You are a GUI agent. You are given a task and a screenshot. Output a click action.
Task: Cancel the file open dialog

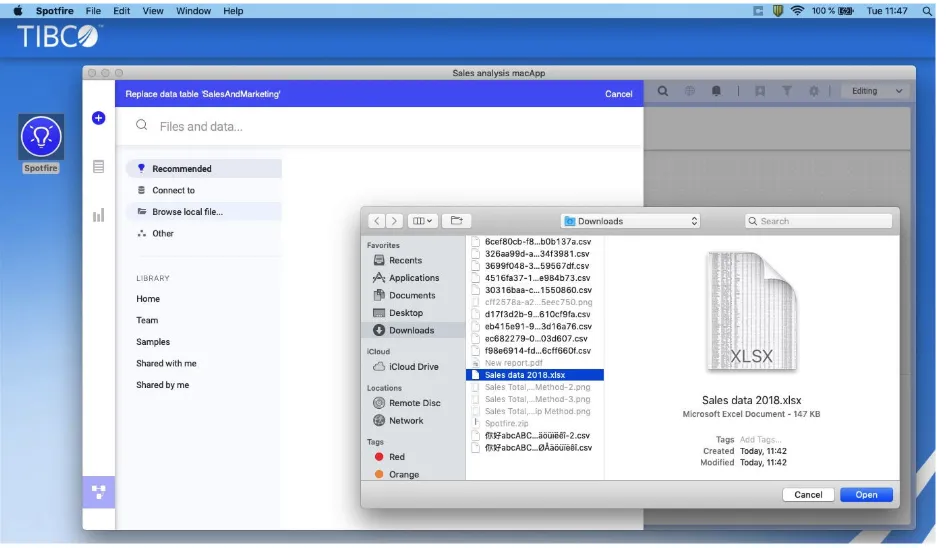coord(808,494)
